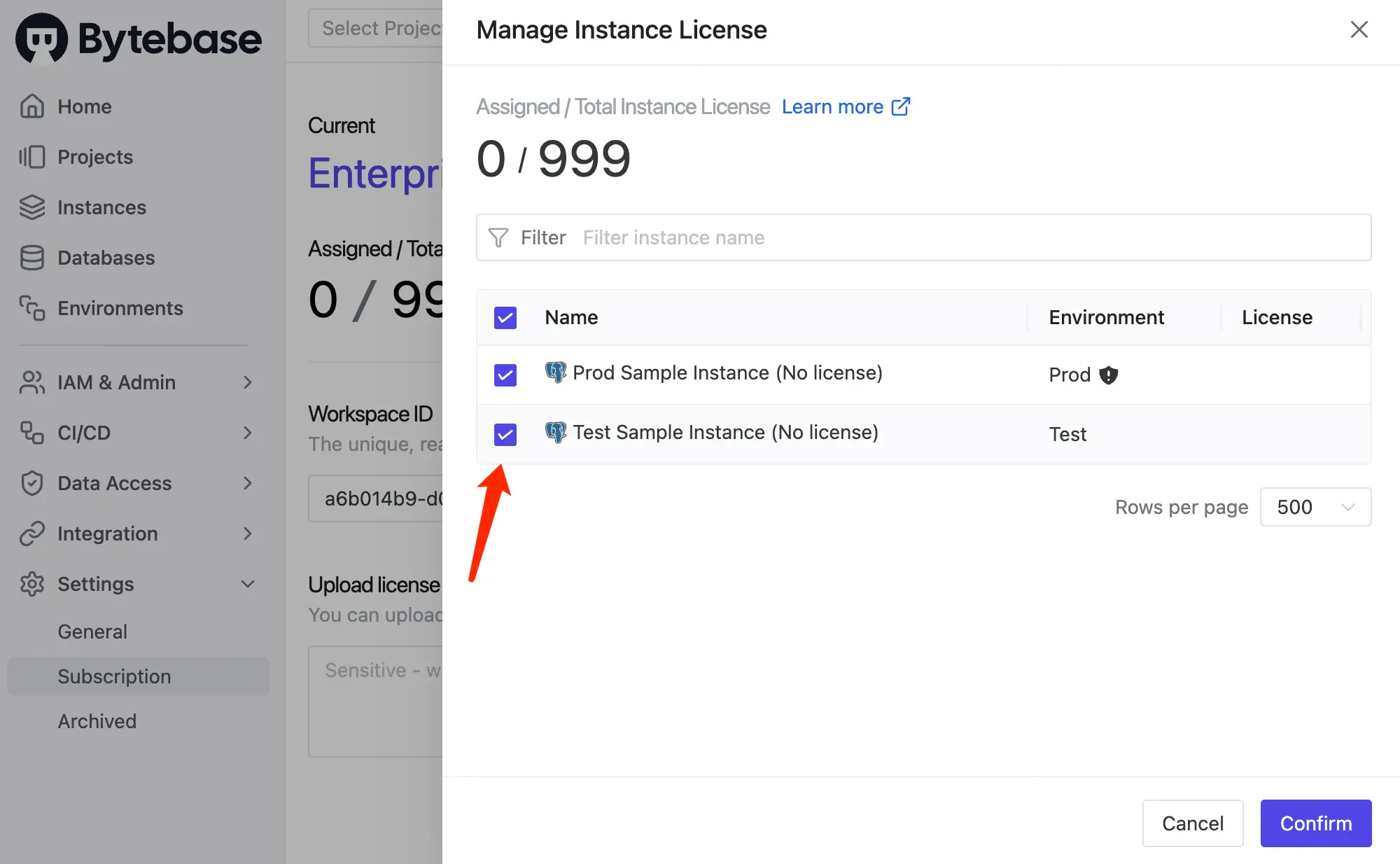The image size is (1400, 864).
Task: Open Instances from the sidebar icon
Action: [x=31, y=207]
